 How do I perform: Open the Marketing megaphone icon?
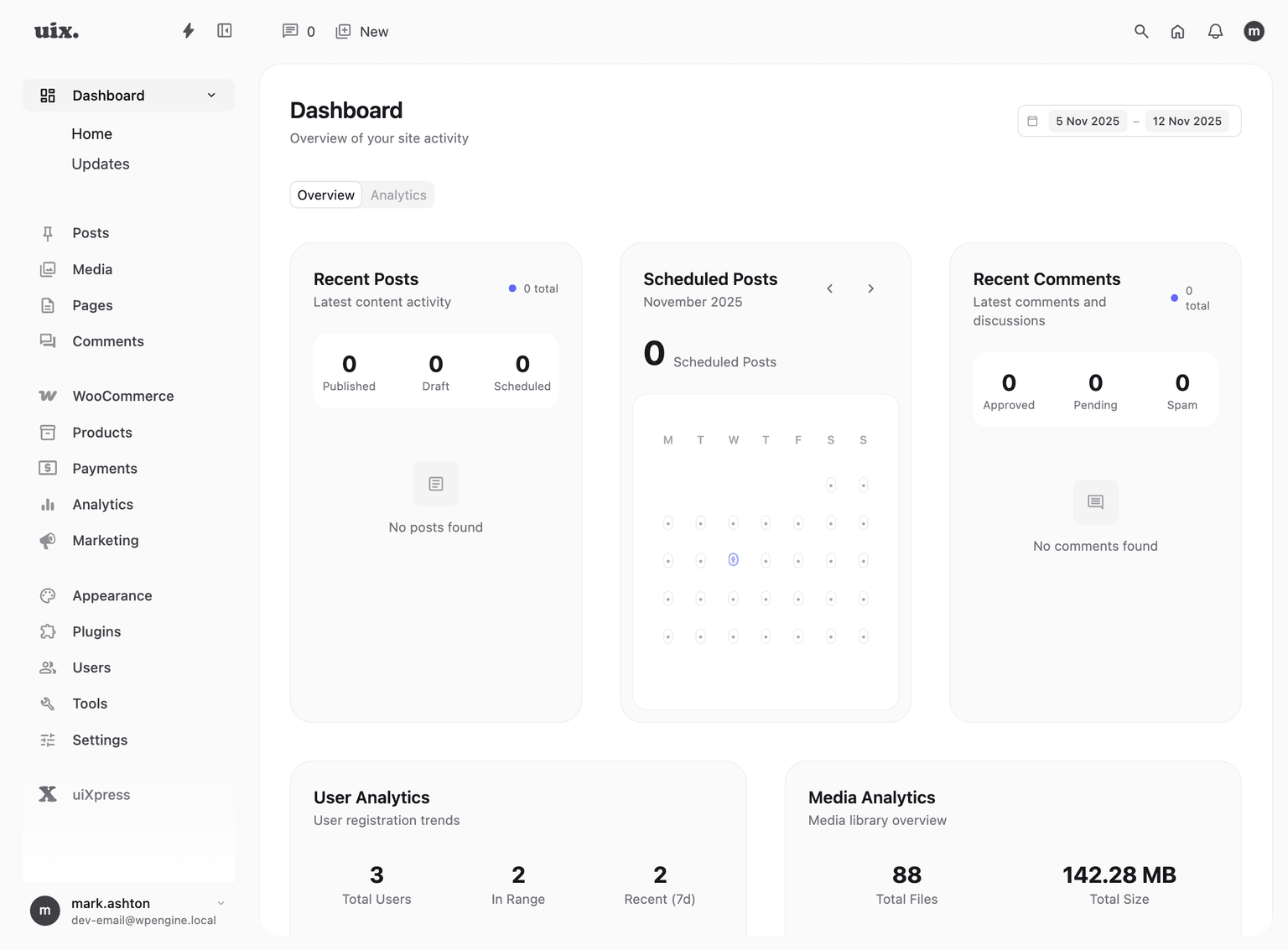[x=48, y=540]
